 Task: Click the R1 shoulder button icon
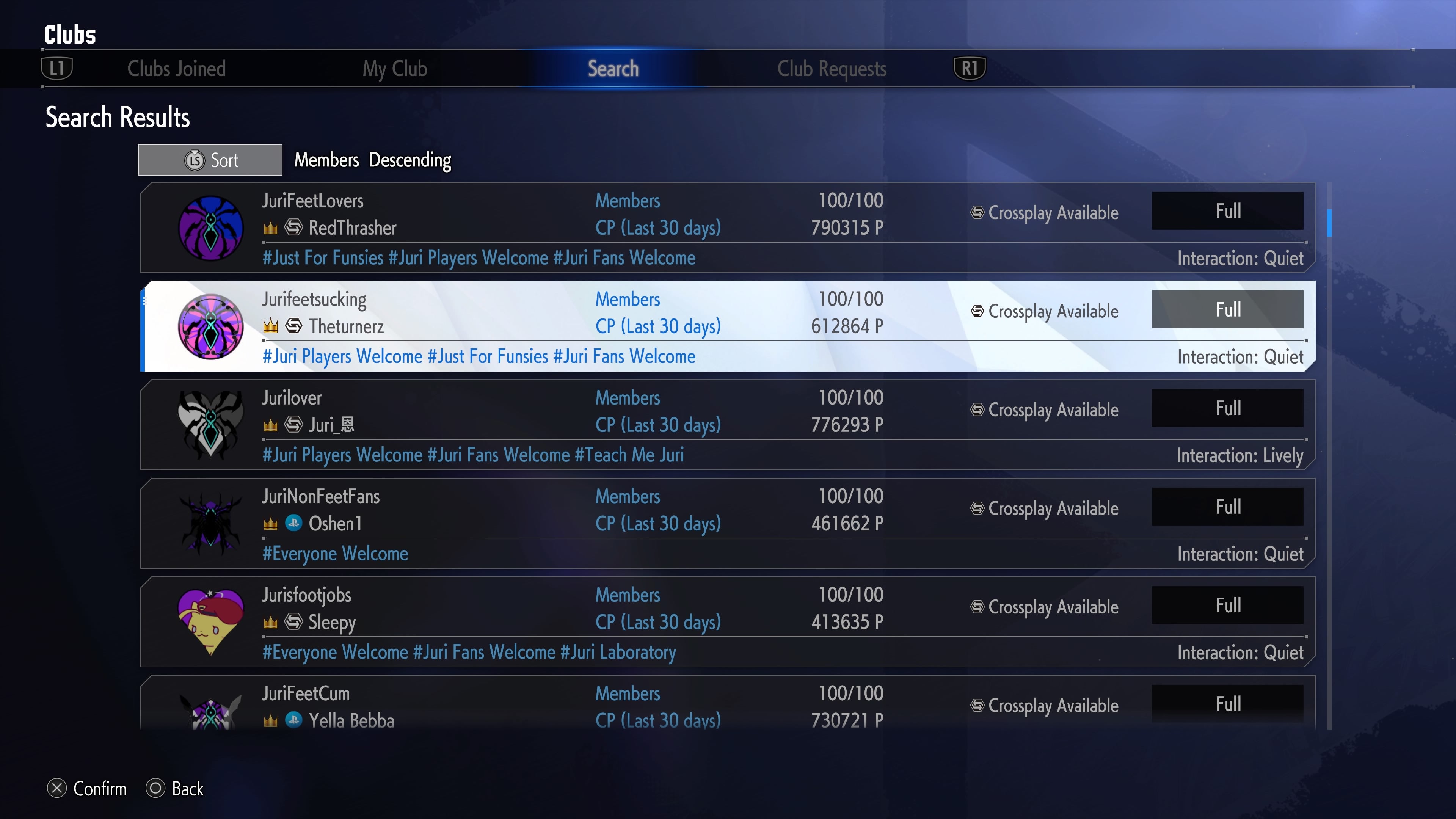click(x=970, y=68)
